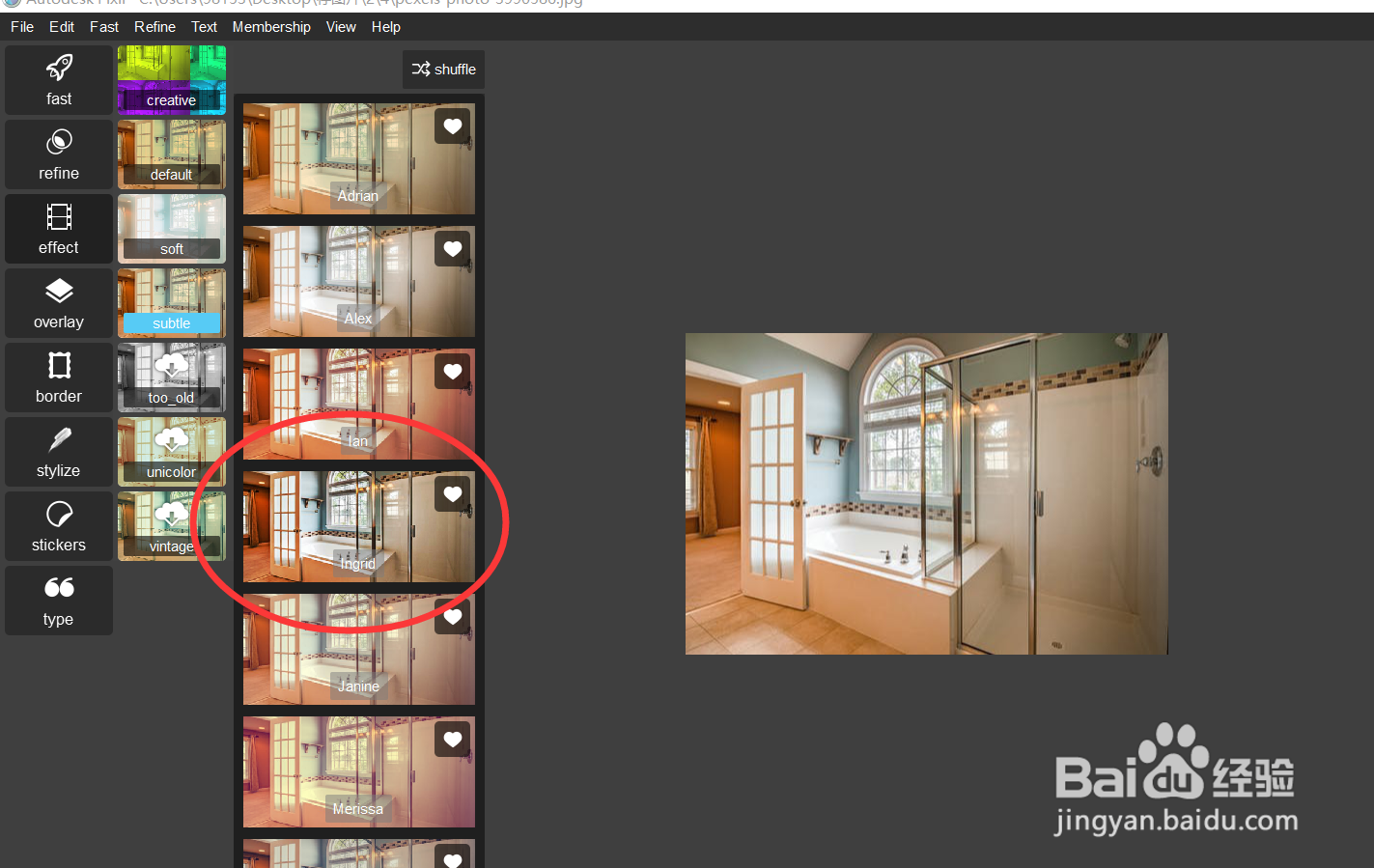The height and width of the screenshot is (868, 1374).
Task: Open the stickers tool
Action: pos(59,526)
